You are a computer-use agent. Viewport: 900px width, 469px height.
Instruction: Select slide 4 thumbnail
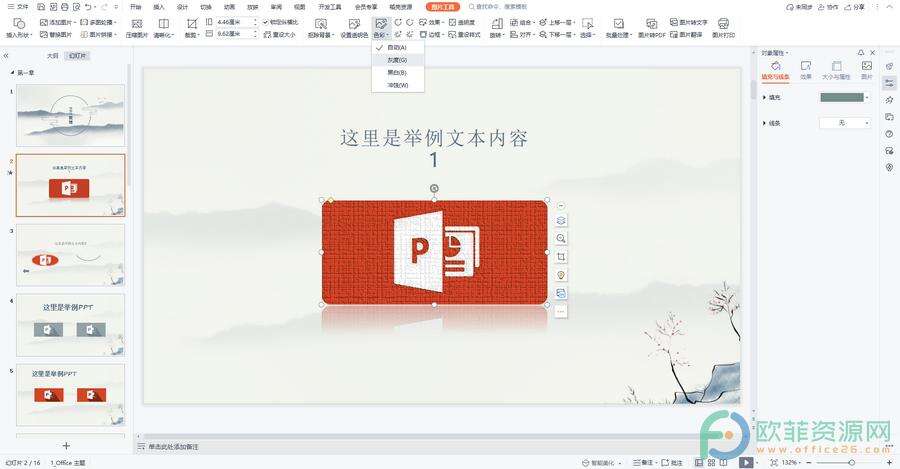71,325
